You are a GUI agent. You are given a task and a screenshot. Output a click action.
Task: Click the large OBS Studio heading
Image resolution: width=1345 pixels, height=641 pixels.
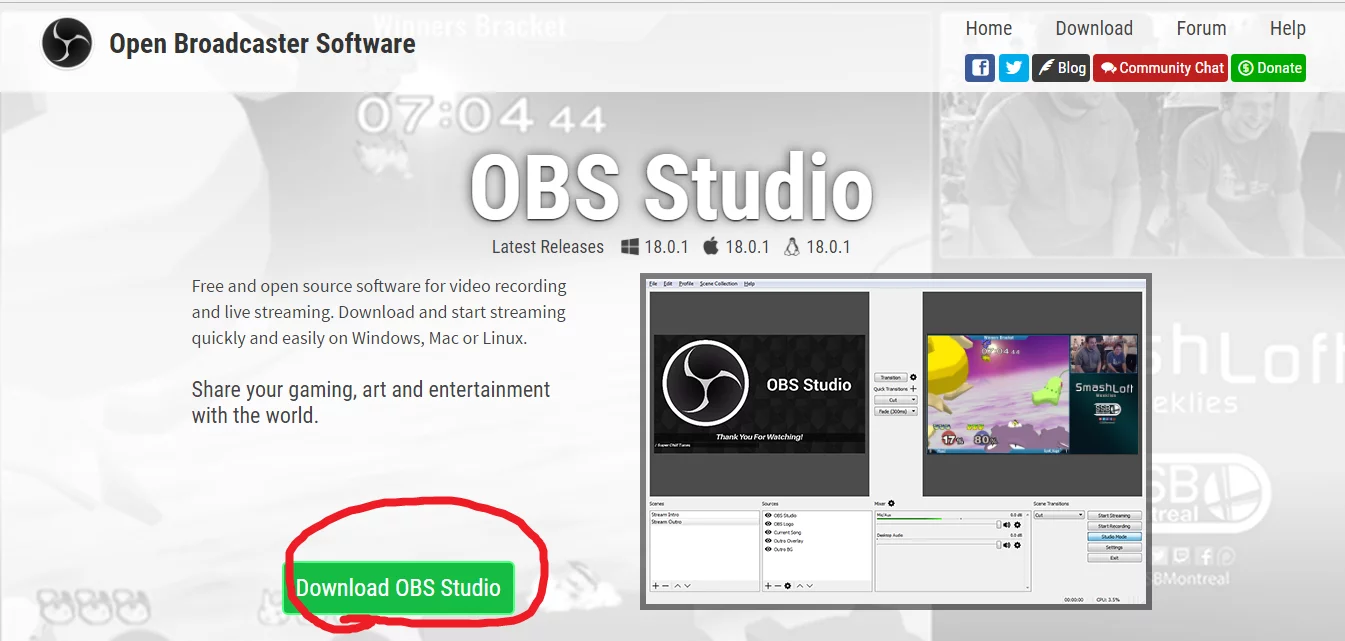pos(671,187)
